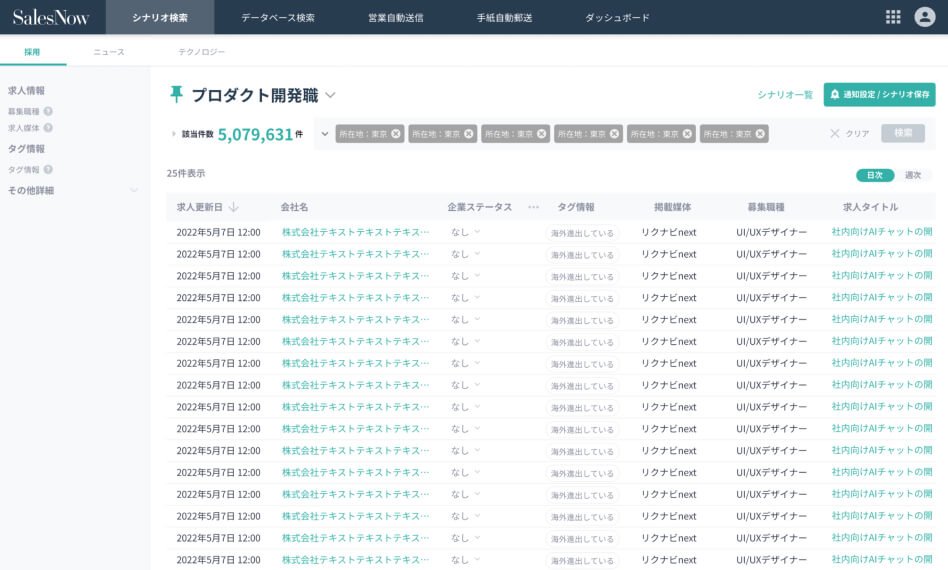Screen dimensions: 948x570
Task: Click the 求人媒体 sidebar filter label
Action: pos(24,128)
